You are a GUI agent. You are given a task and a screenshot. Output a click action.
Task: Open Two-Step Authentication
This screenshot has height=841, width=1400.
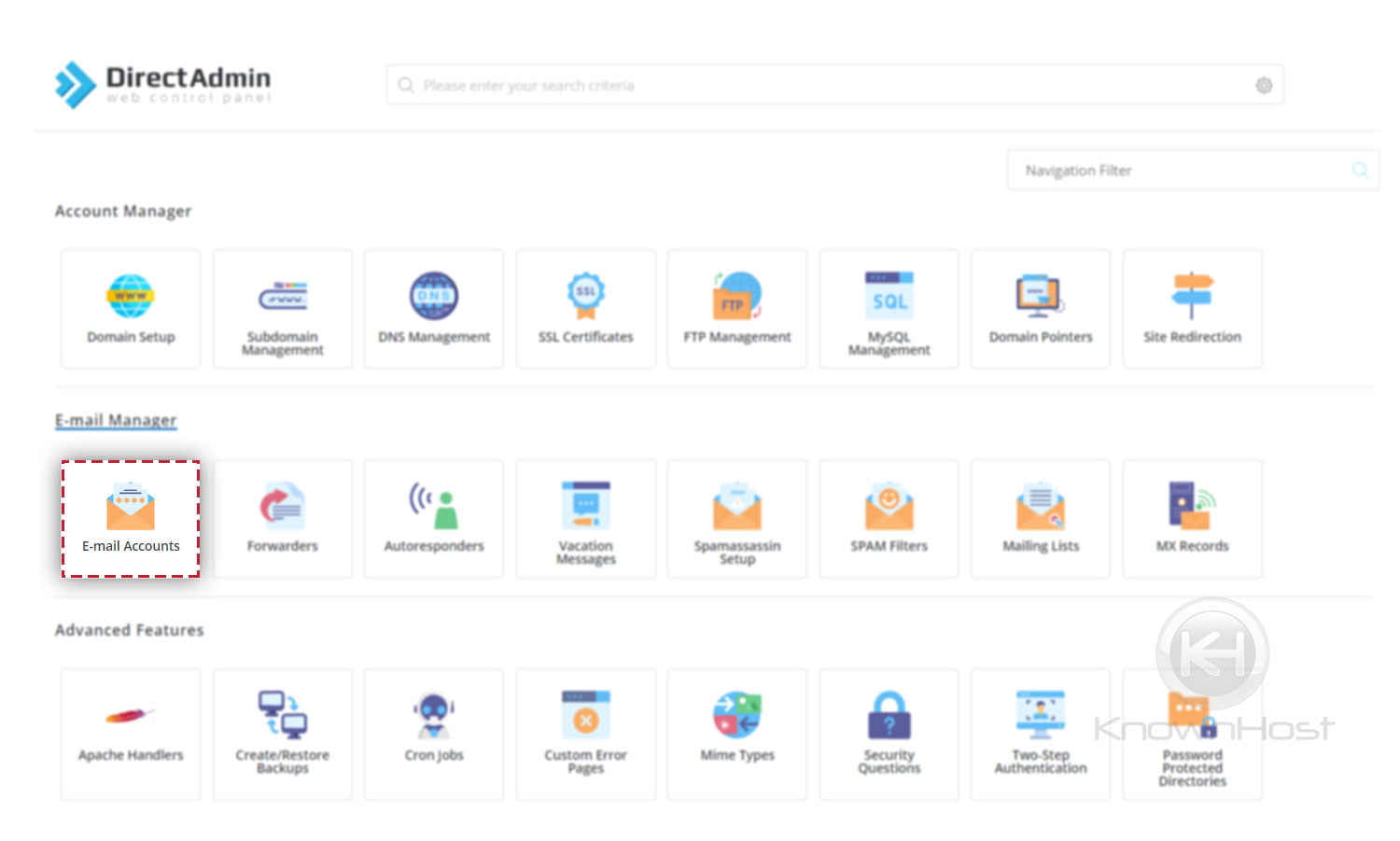[1040, 733]
